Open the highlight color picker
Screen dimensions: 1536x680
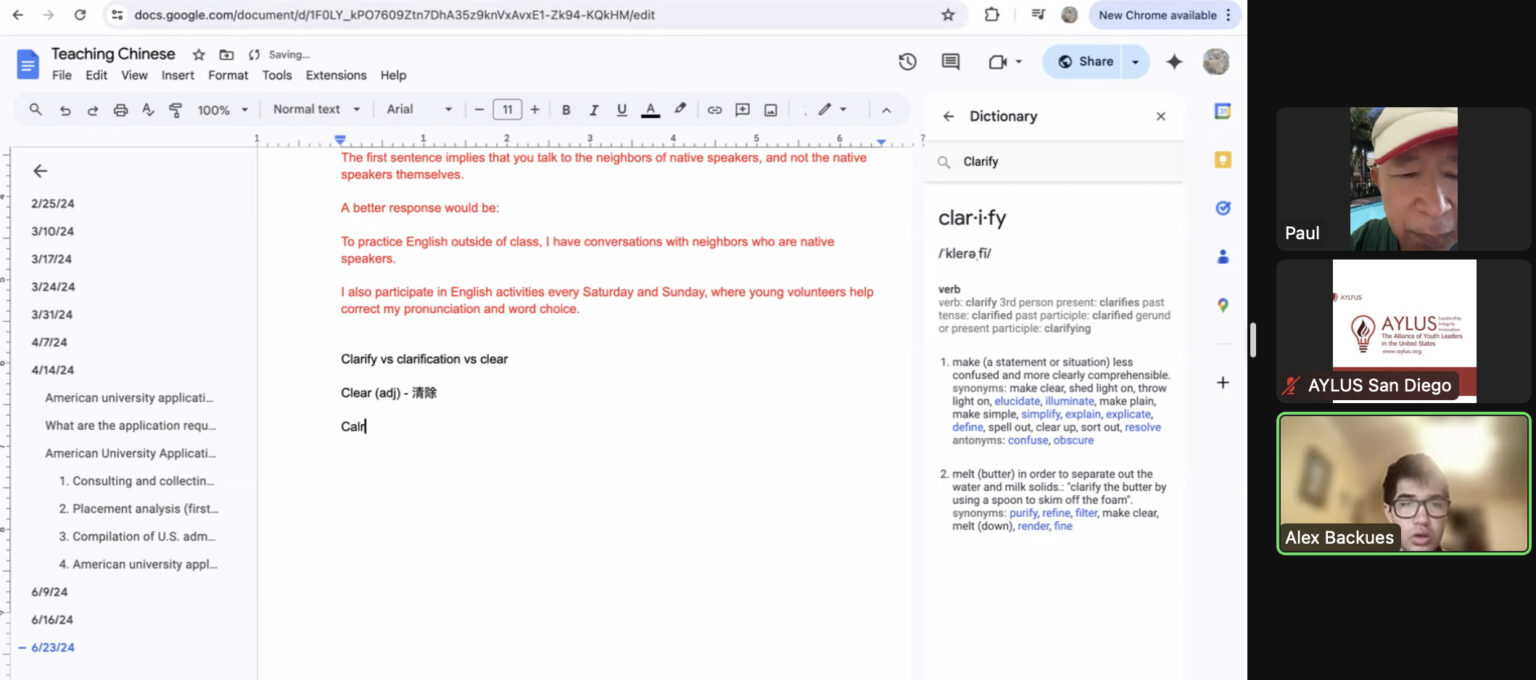pos(680,110)
